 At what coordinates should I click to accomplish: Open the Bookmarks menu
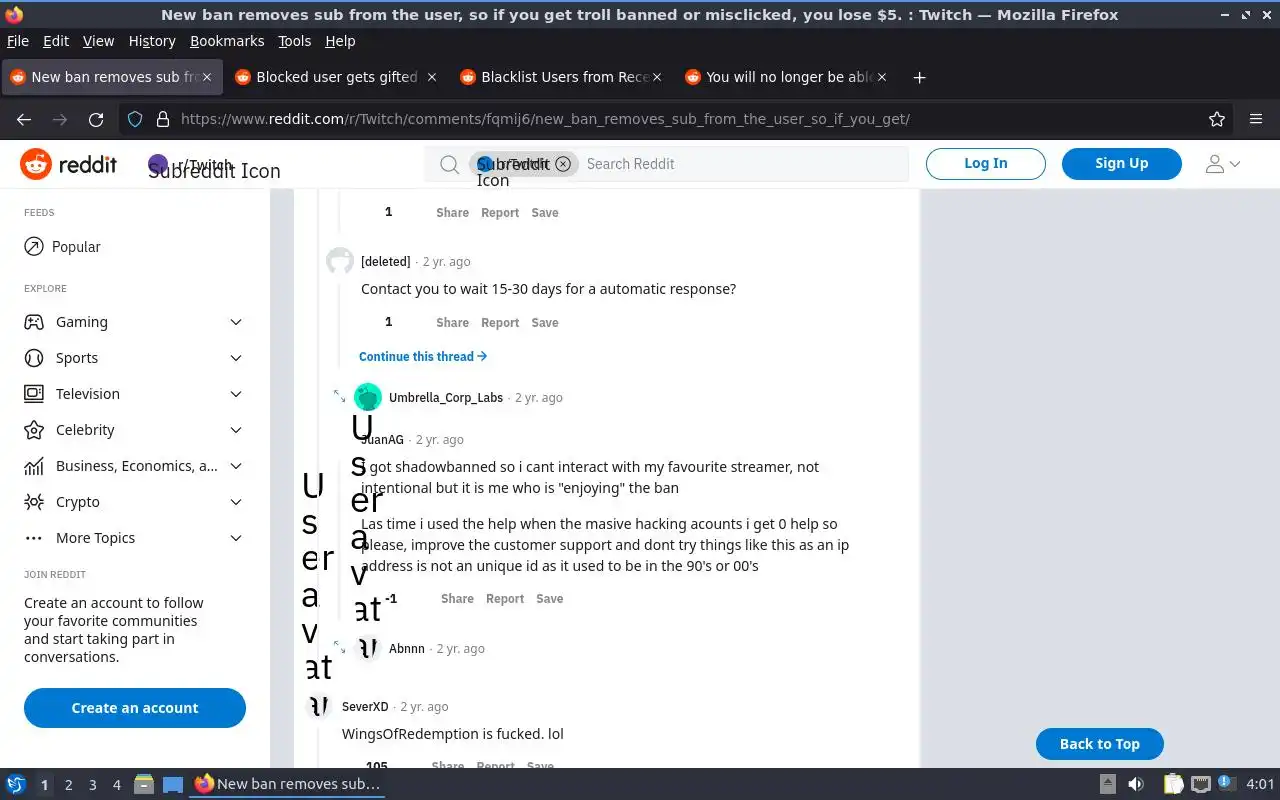point(227,41)
